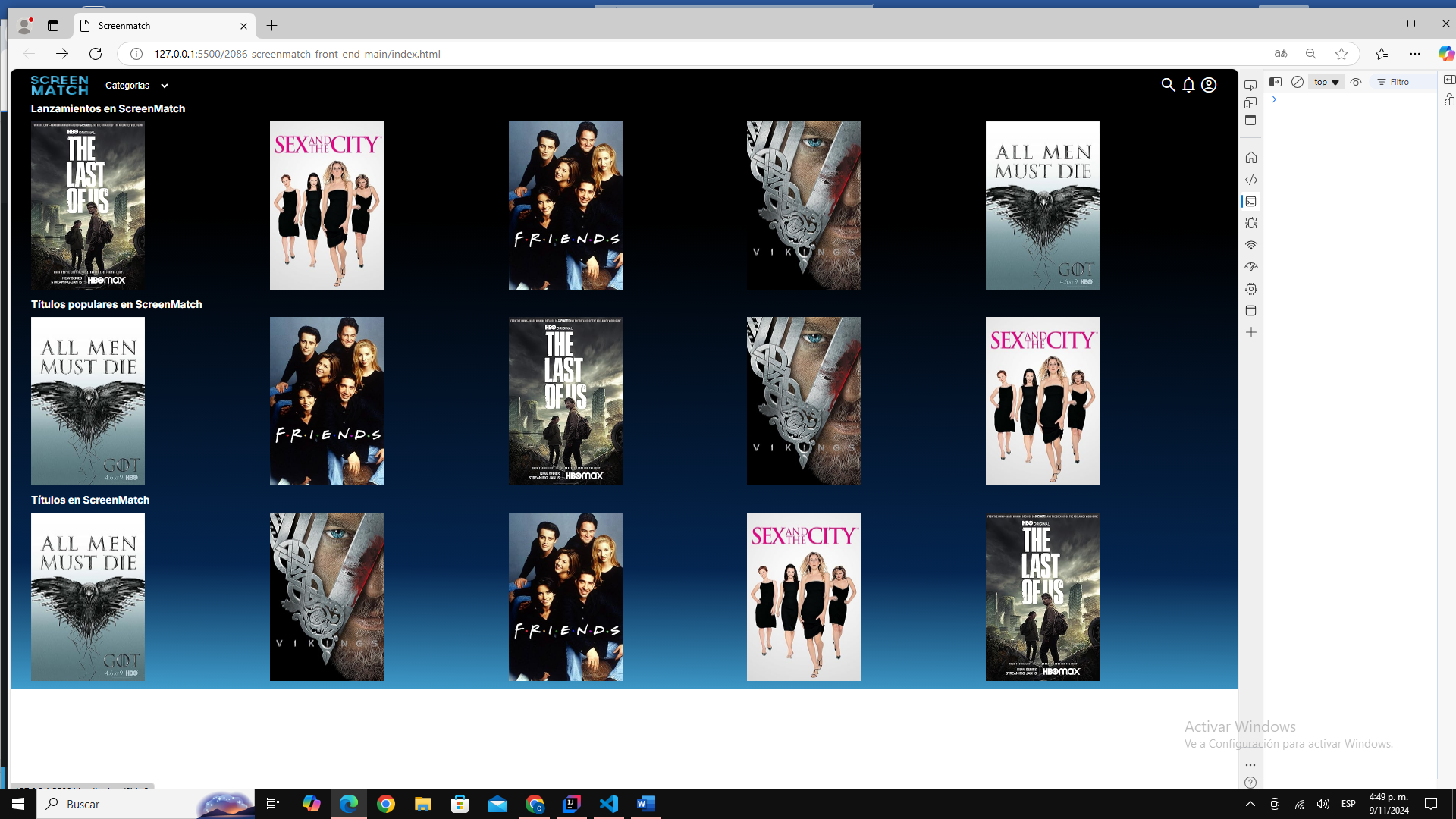Toggle the console sidebar panel
The height and width of the screenshot is (819, 1456).
(x=1276, y=82)
